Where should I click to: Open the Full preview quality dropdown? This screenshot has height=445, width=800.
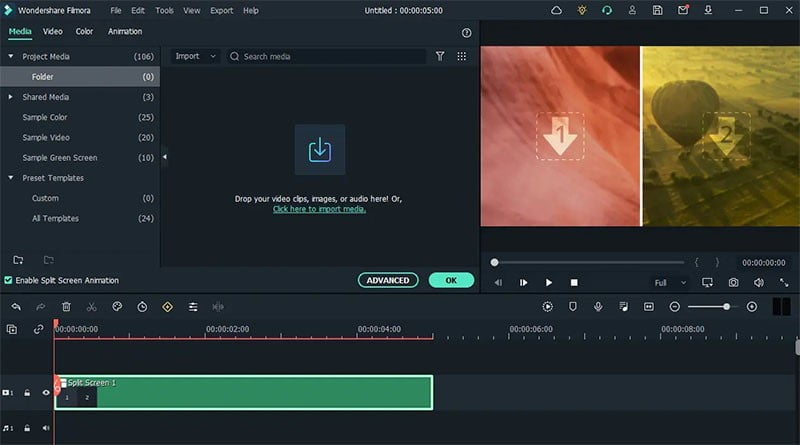(x=670, y=282)
